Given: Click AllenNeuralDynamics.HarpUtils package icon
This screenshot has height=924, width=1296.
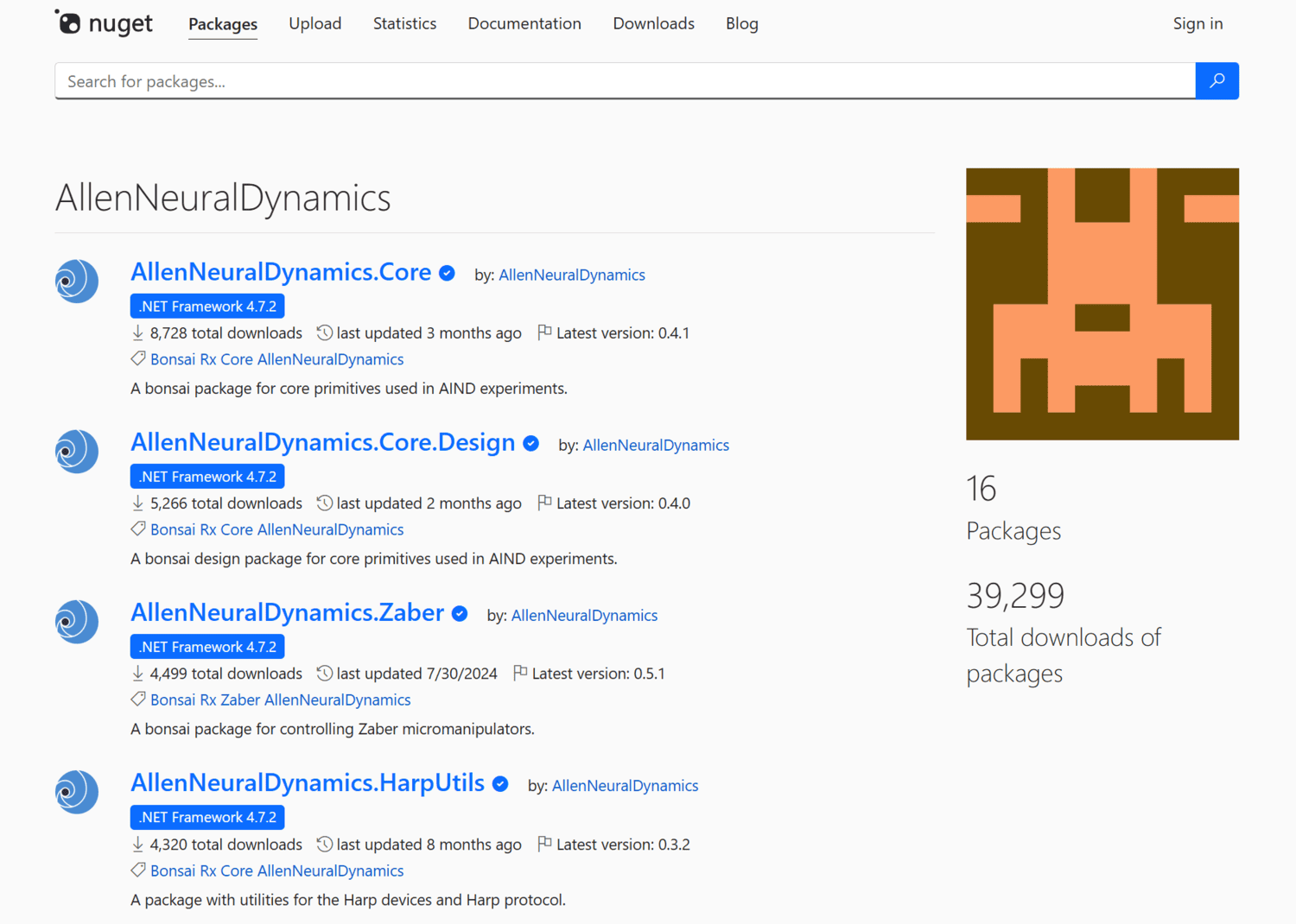Looking at the screenshot, I should point(77,792).
